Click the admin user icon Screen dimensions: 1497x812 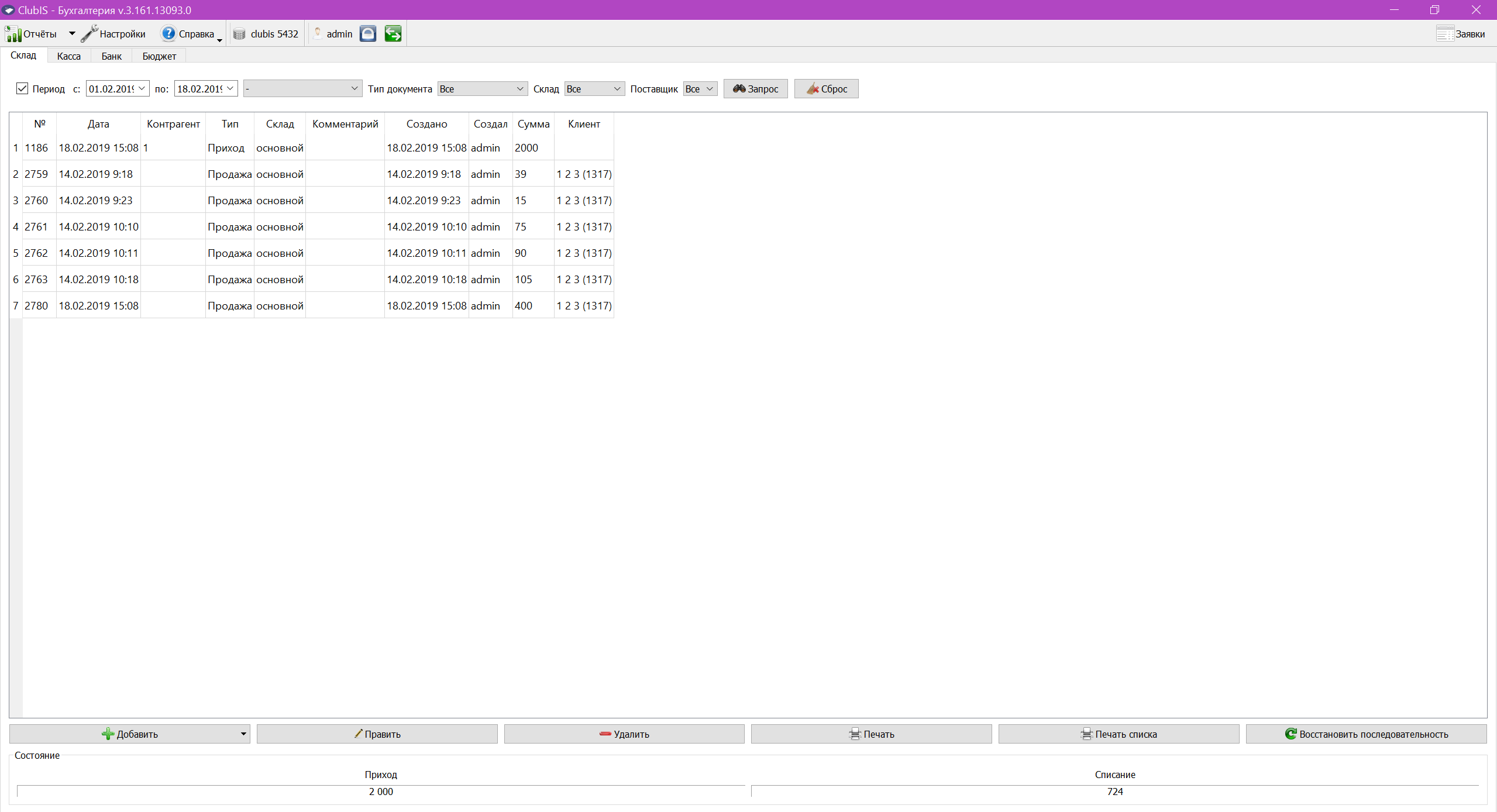tap(318, 33)
